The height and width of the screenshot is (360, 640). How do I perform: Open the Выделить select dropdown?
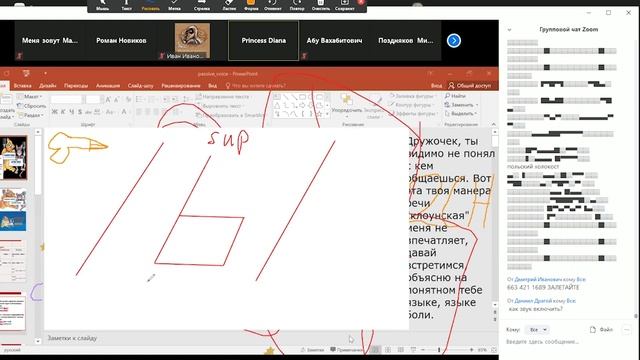460,114
